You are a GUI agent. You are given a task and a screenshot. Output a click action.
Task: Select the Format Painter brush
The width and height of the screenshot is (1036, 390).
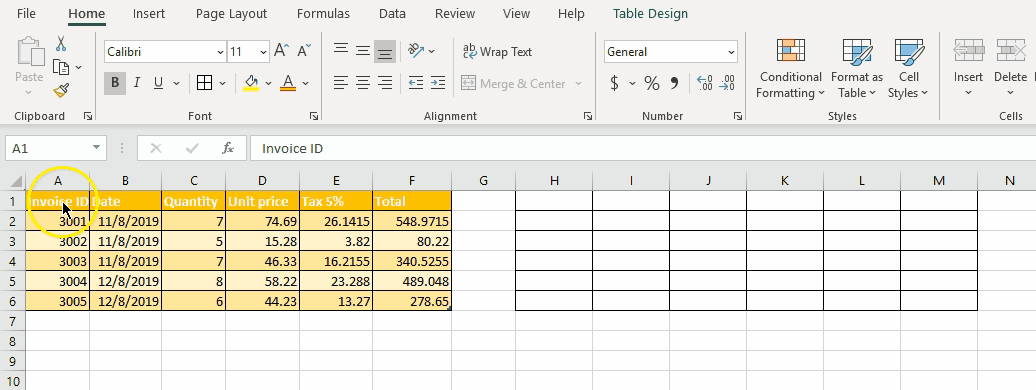coord(61,91)
